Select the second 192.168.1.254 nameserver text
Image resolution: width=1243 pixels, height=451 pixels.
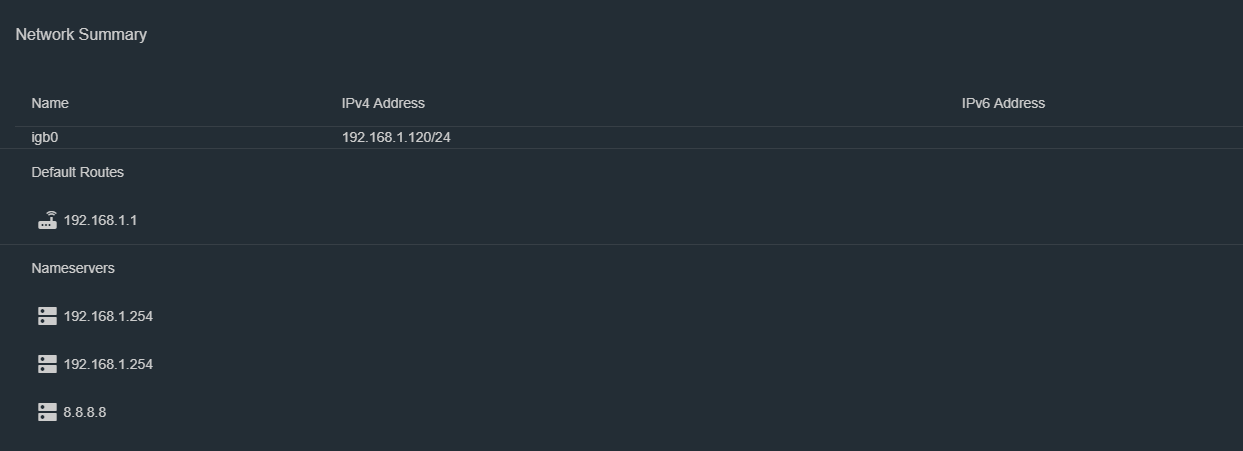(108, 364)
